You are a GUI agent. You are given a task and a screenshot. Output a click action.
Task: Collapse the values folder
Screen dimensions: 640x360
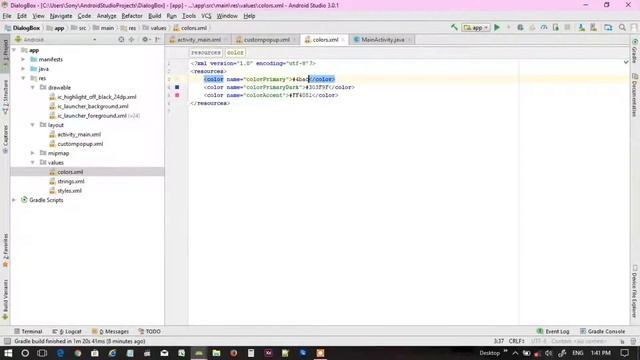[33, 163]
